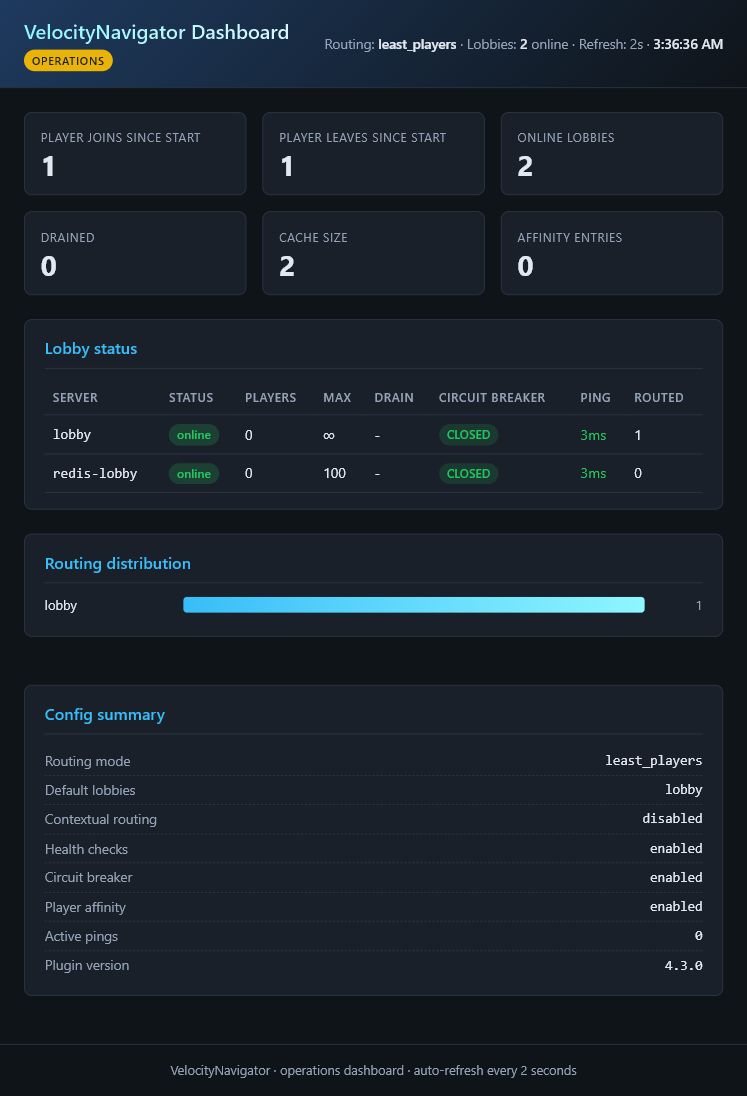The image size is (747, 1096).
Task: Click the Drained stat card
Action: tap(135, 253)
